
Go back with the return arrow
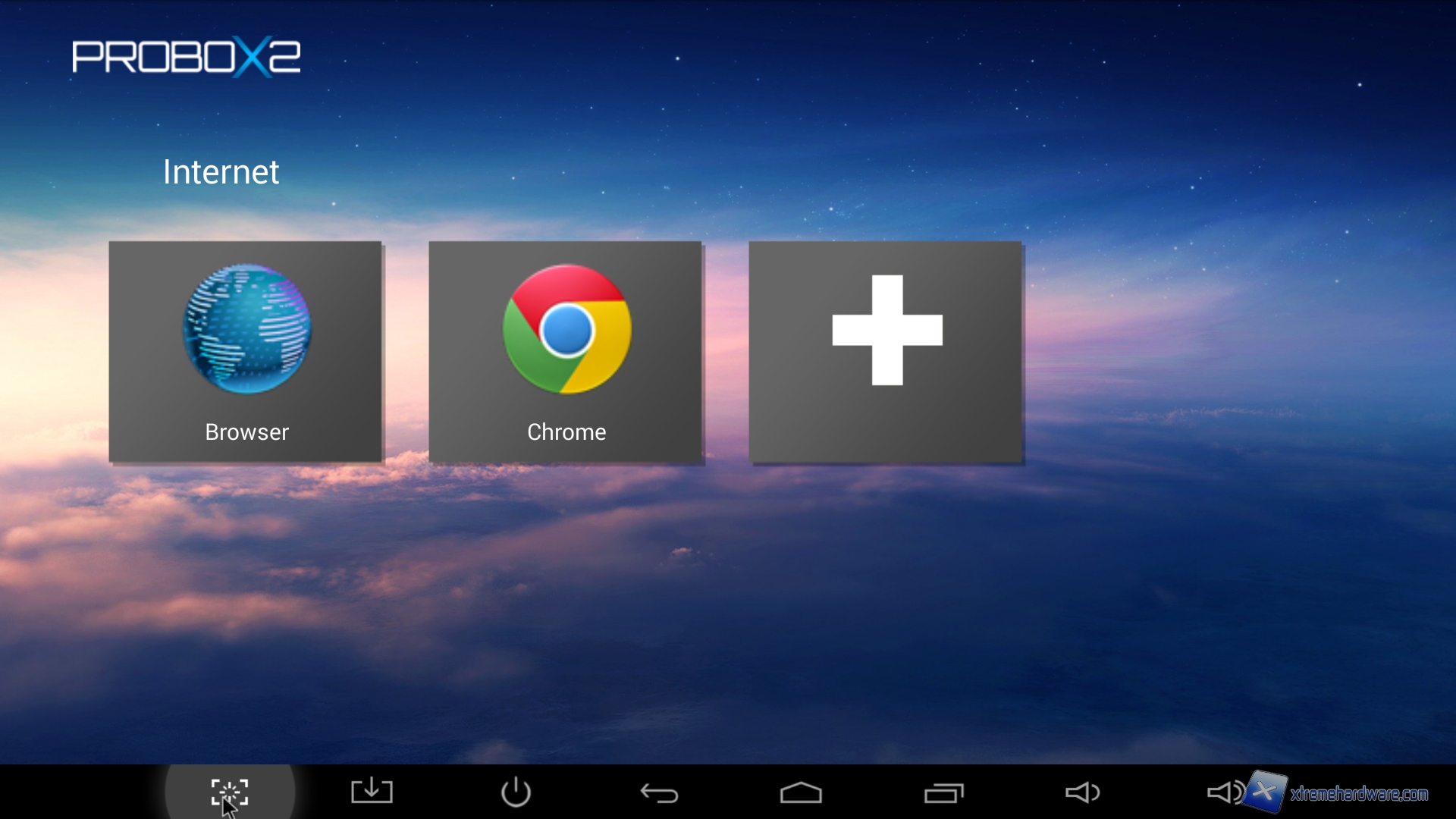[x=659, y=793]
